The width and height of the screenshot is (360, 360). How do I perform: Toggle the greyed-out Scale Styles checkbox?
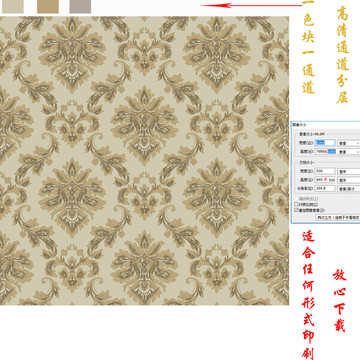pyautogui.click(x=296, y=199)
